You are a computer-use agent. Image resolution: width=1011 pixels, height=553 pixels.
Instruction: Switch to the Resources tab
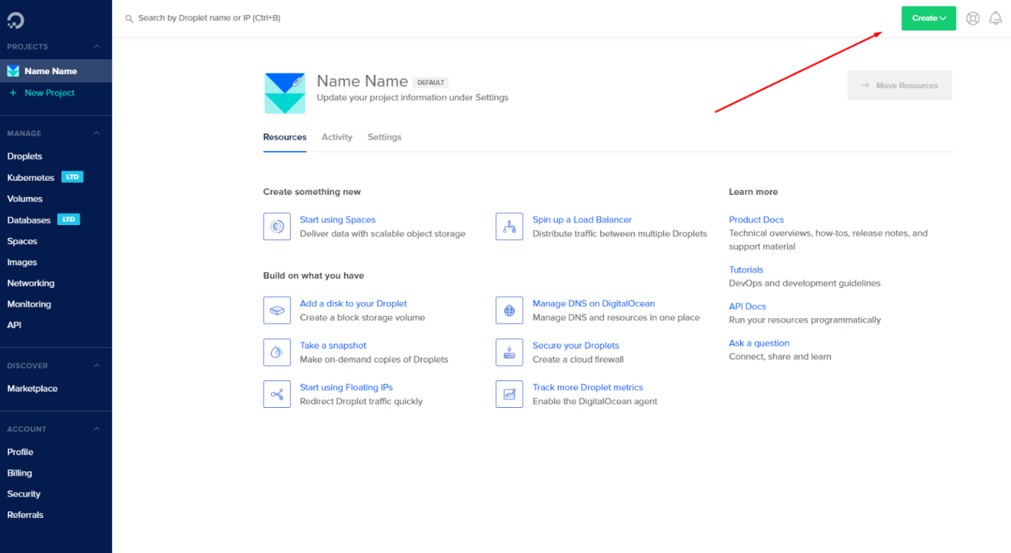[284, 137]
